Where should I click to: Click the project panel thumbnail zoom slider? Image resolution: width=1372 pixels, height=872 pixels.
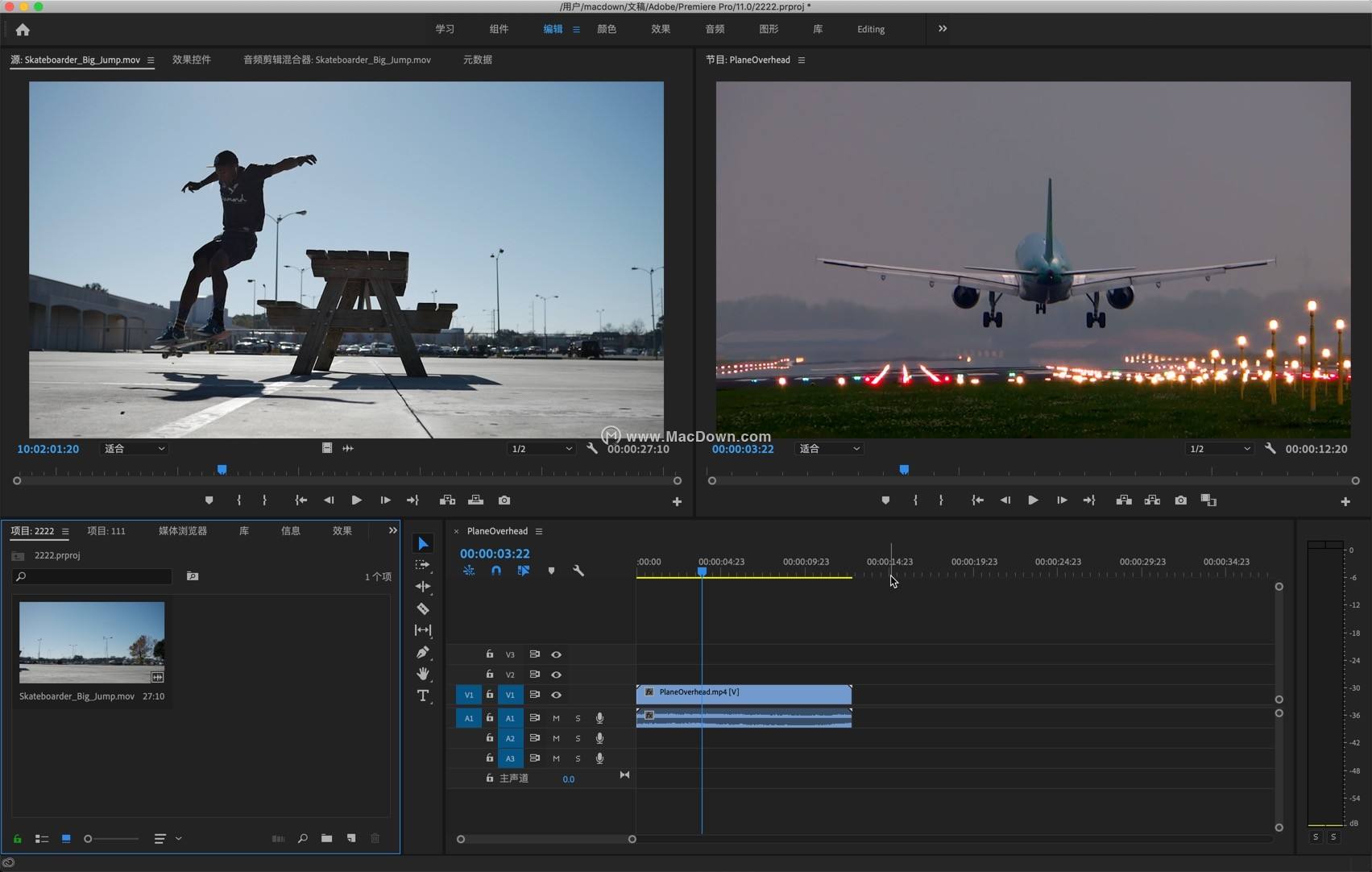click(89, 839)
